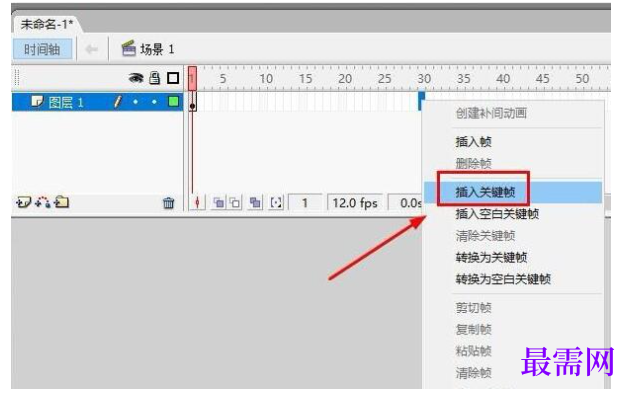
Task: Open the modify onion markers button
Action: click(x=276, y=202)
